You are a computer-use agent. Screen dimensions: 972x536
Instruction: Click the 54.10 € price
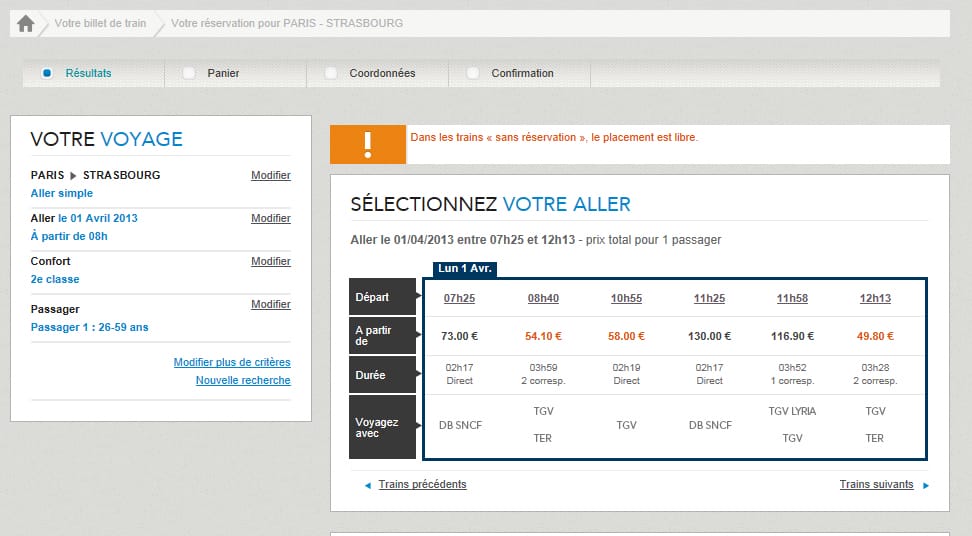coord(543,336)
